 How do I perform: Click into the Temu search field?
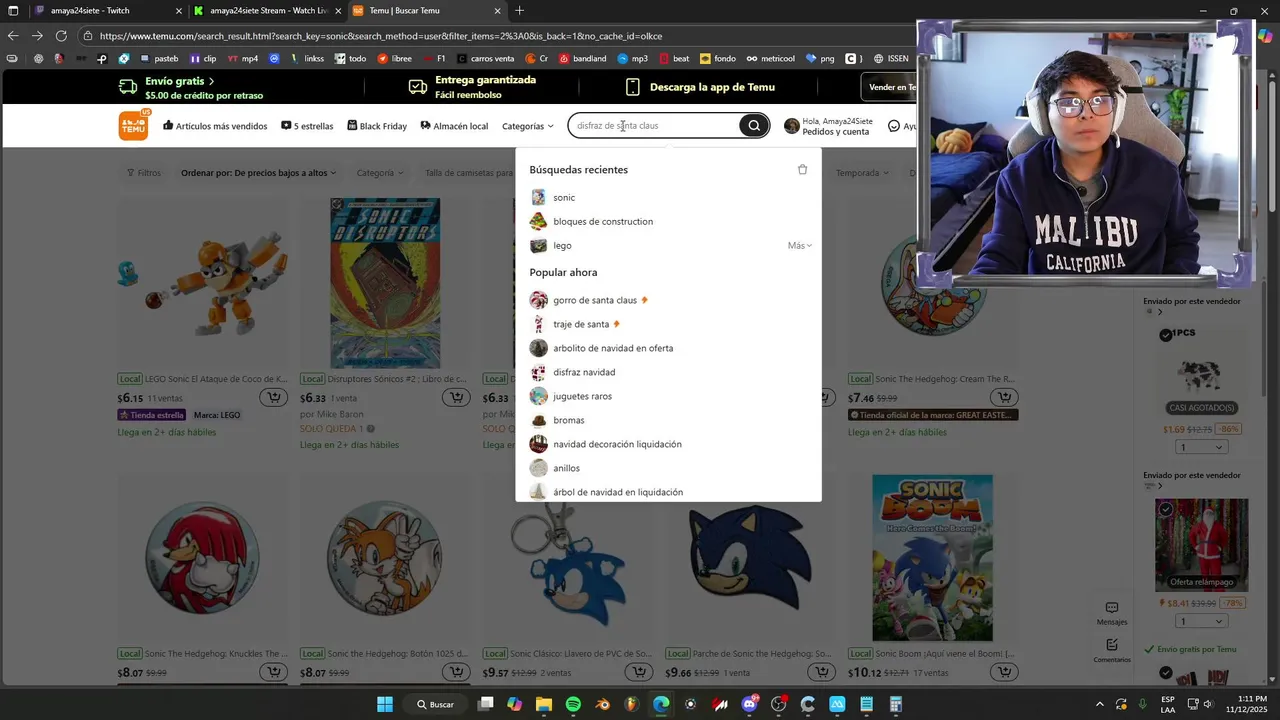(x=655, y=125)
